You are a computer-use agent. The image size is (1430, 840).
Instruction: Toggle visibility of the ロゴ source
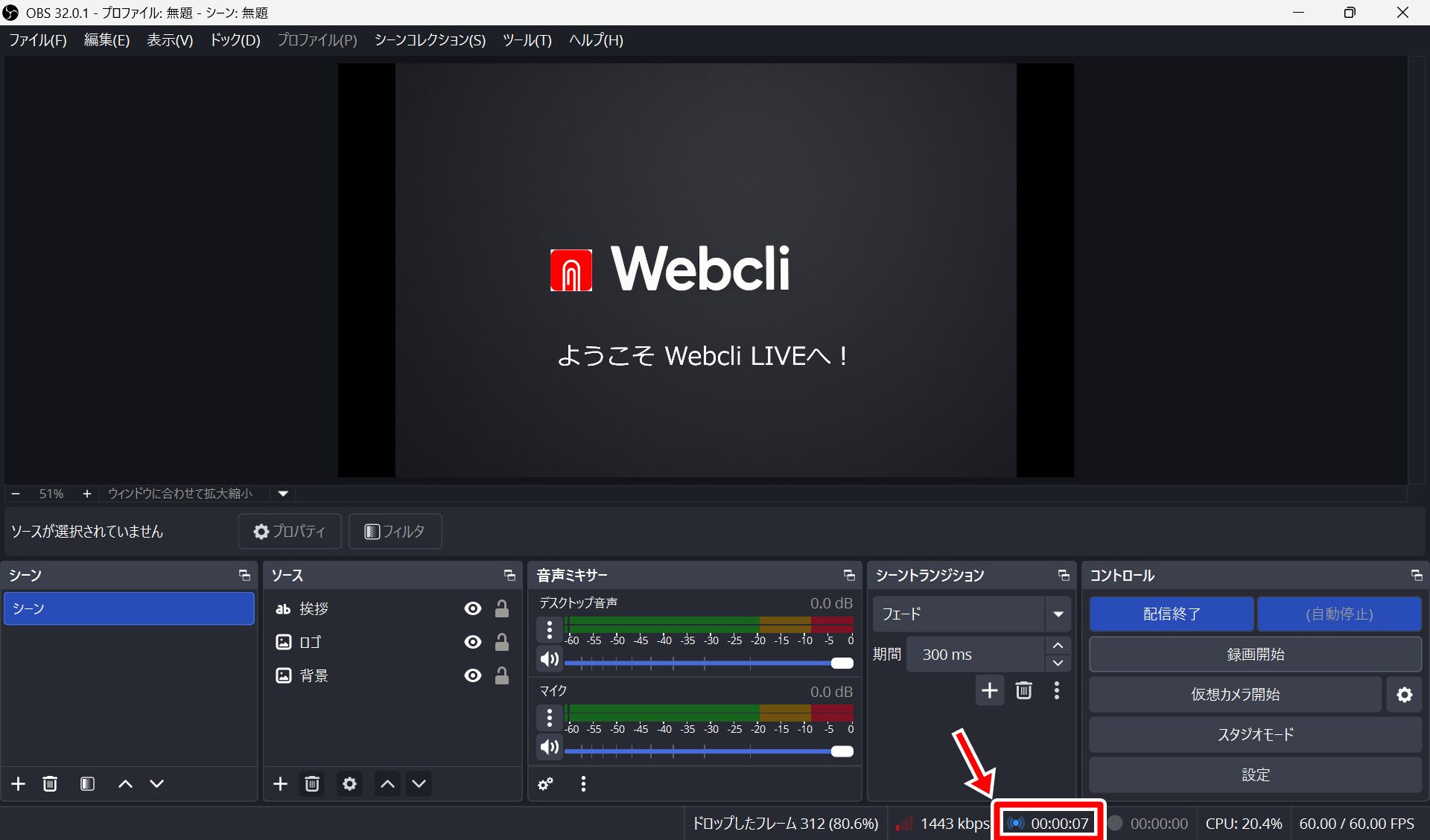[x=472, y=642]
